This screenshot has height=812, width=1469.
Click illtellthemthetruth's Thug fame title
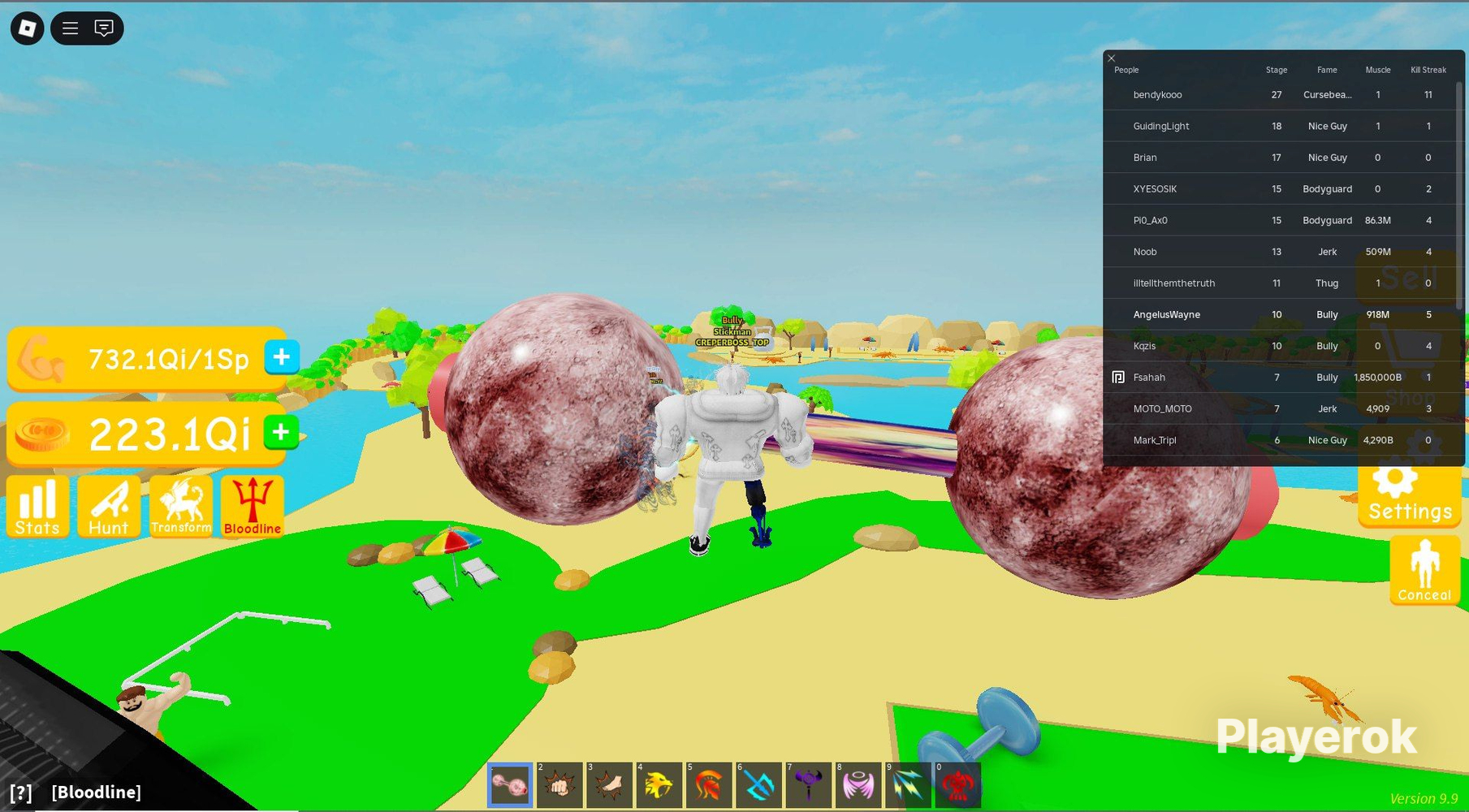point(1327,283)
